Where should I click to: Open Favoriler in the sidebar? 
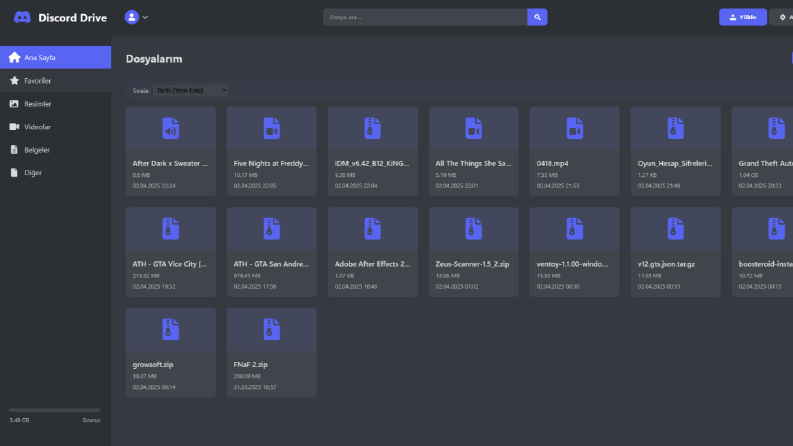coord(56,80)
